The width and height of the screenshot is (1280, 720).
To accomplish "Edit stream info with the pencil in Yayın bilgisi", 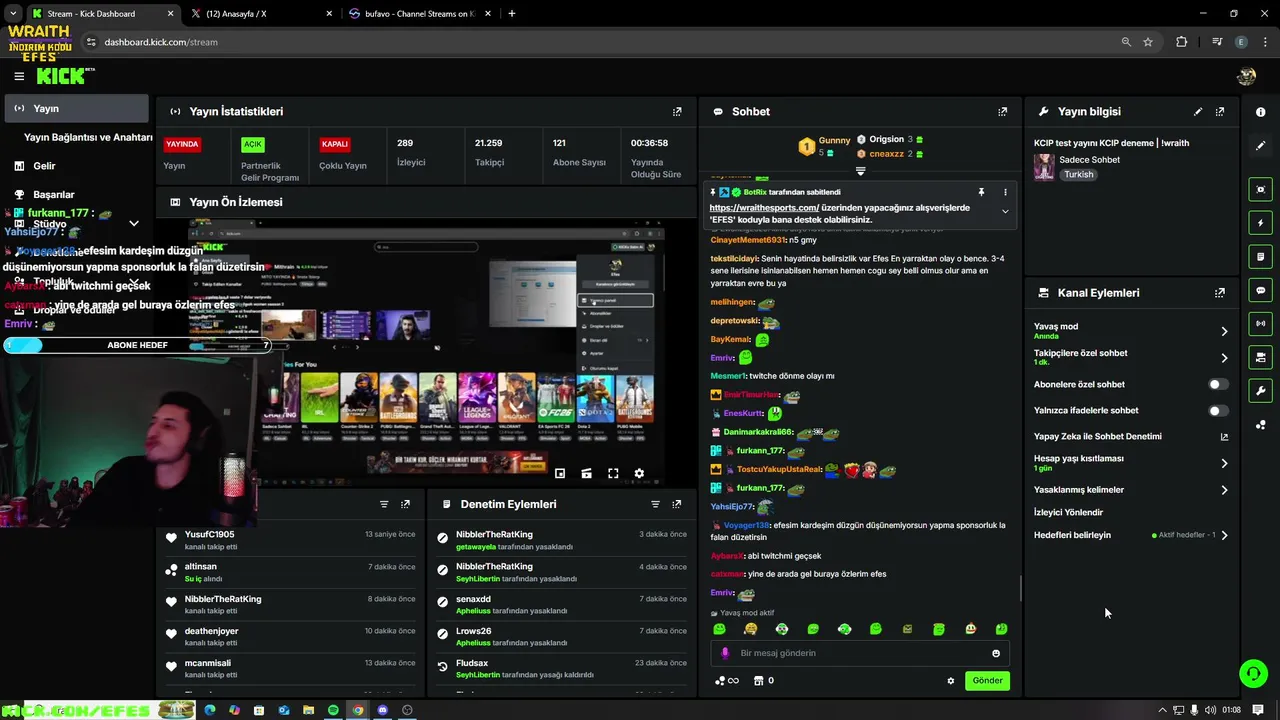I will click(x=1198, y=112).
